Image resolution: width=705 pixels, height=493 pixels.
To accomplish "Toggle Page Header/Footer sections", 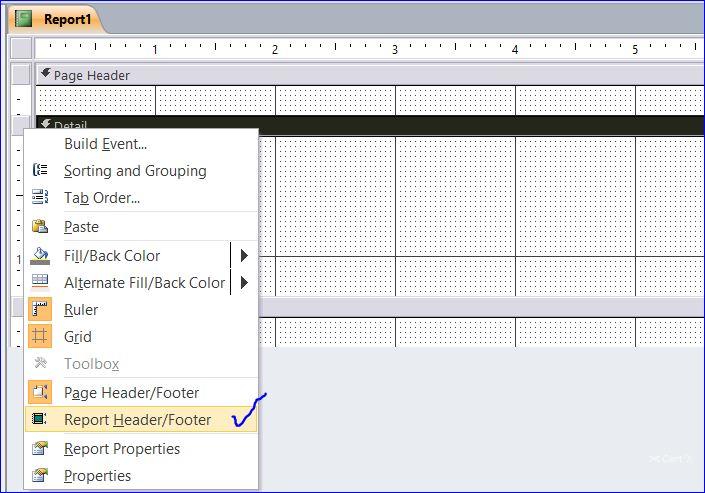I will click(x=131, y=393).
